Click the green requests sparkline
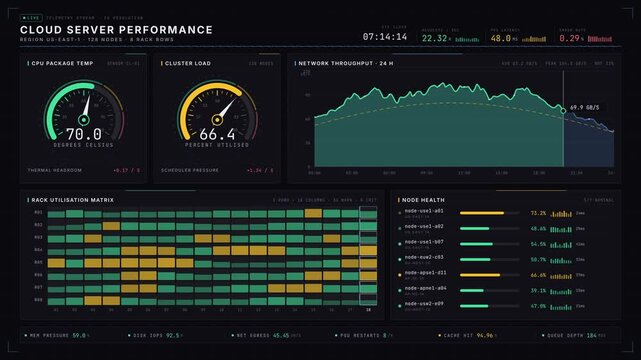This screenshot has width=641, height=360. click(467, 39)
